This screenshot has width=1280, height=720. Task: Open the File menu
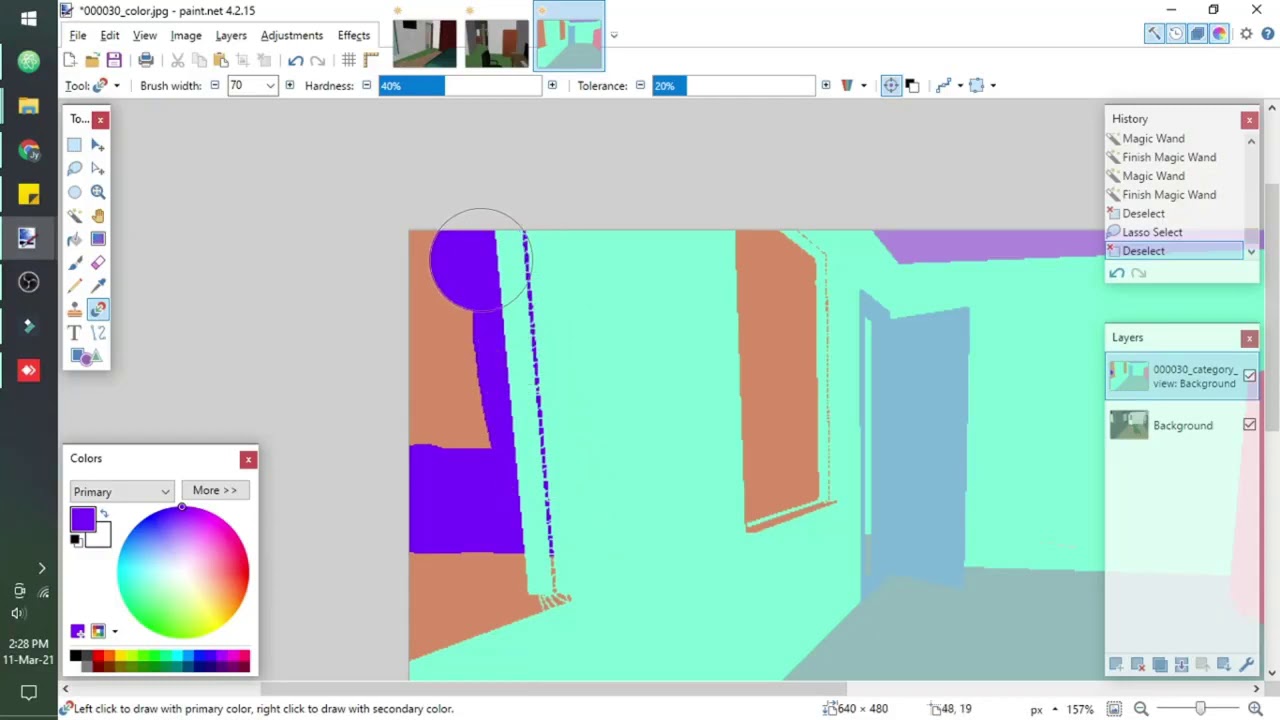pyautogui.click(x=77, y=35)
